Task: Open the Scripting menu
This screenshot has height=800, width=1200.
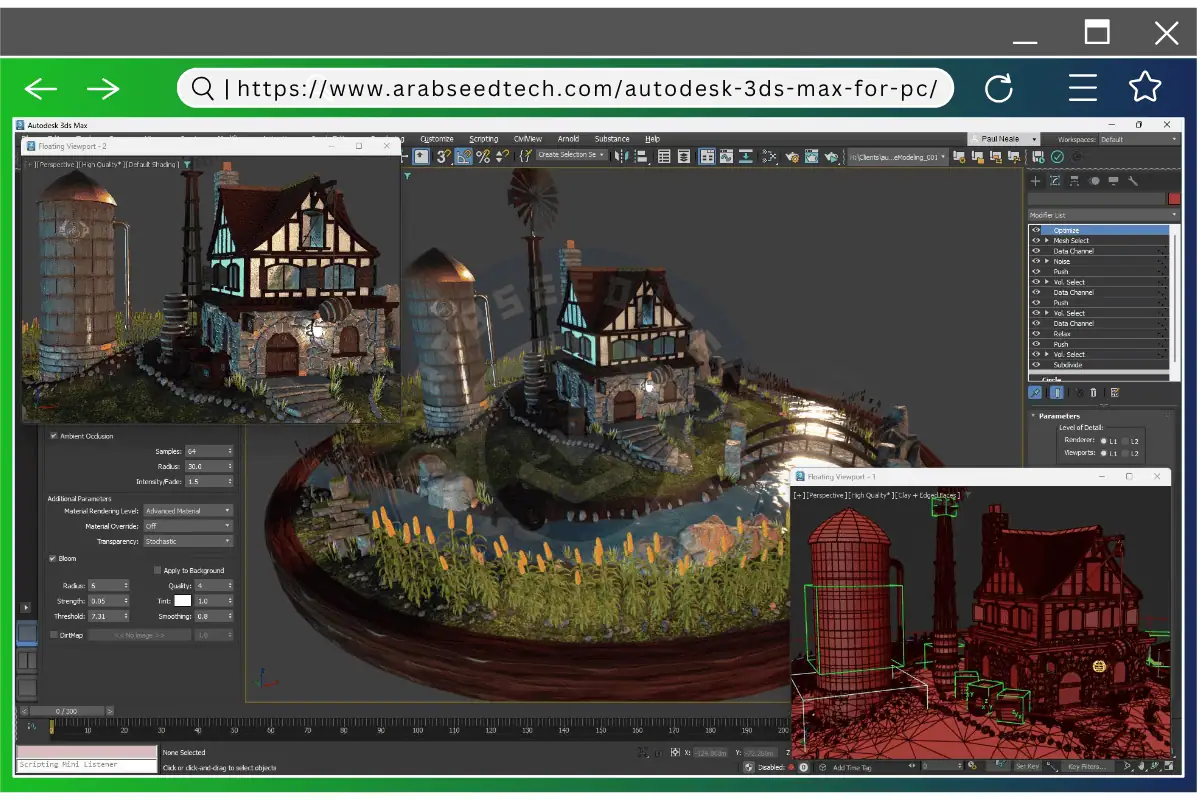Action: [484, 139]
